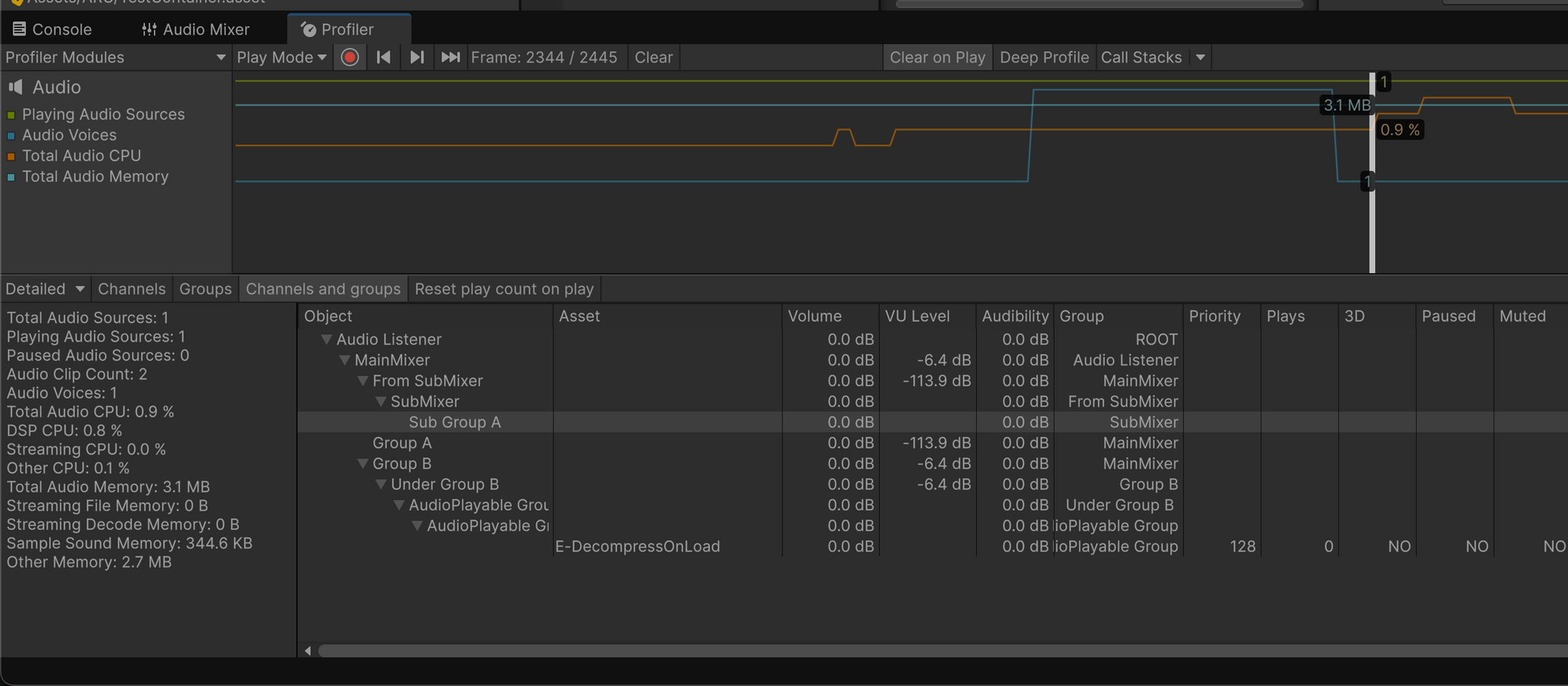The image size is (1568, 686).
Task: Select the Sub Group A row
Action: pyautogui.click(x=454, y=423)
